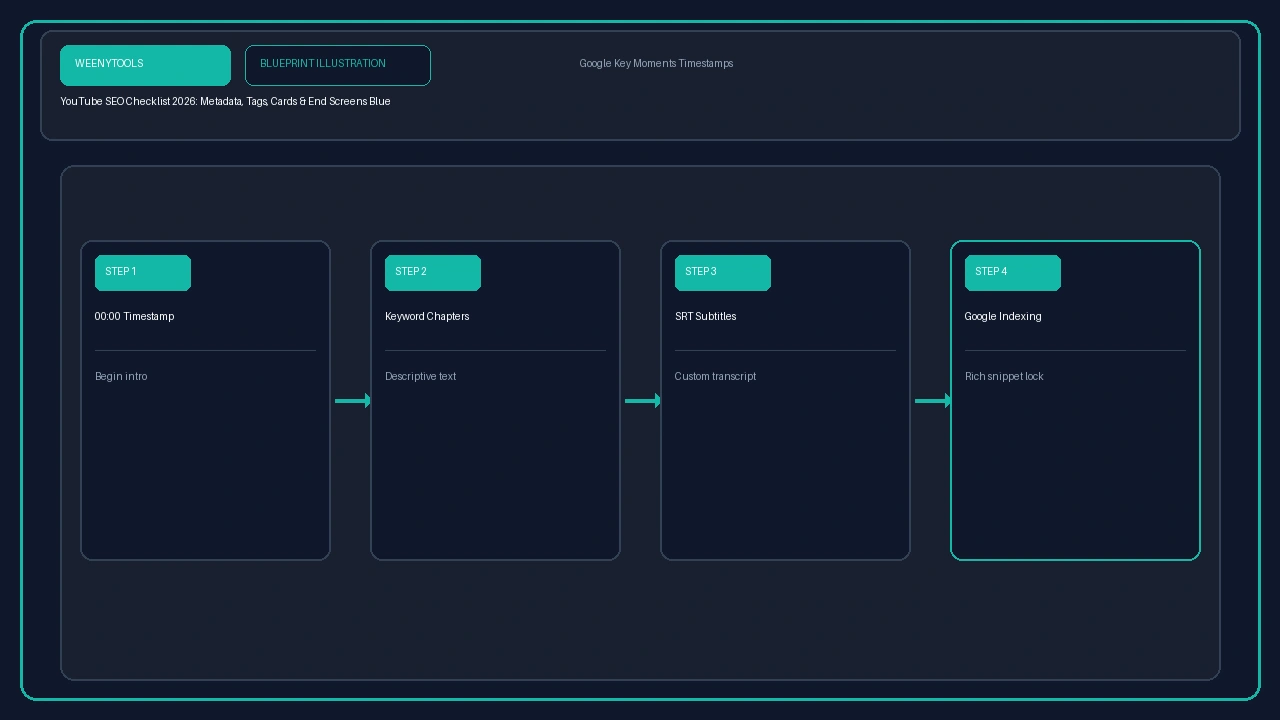Select the BLUEPRINT ILLUSTRATION label
Viewport: 1280px width, 720px height.
click(x=338, y=65)
